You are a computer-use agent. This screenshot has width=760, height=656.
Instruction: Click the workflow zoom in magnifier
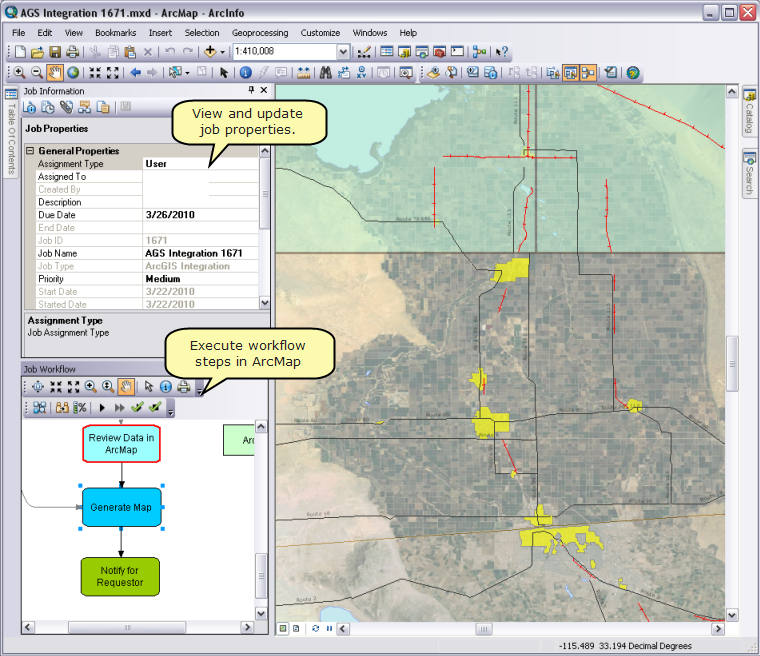tap(90, 386)
